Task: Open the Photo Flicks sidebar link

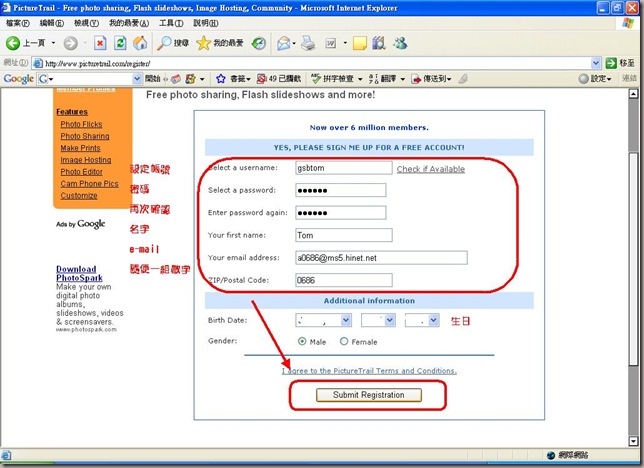Action: coord(81,124)
